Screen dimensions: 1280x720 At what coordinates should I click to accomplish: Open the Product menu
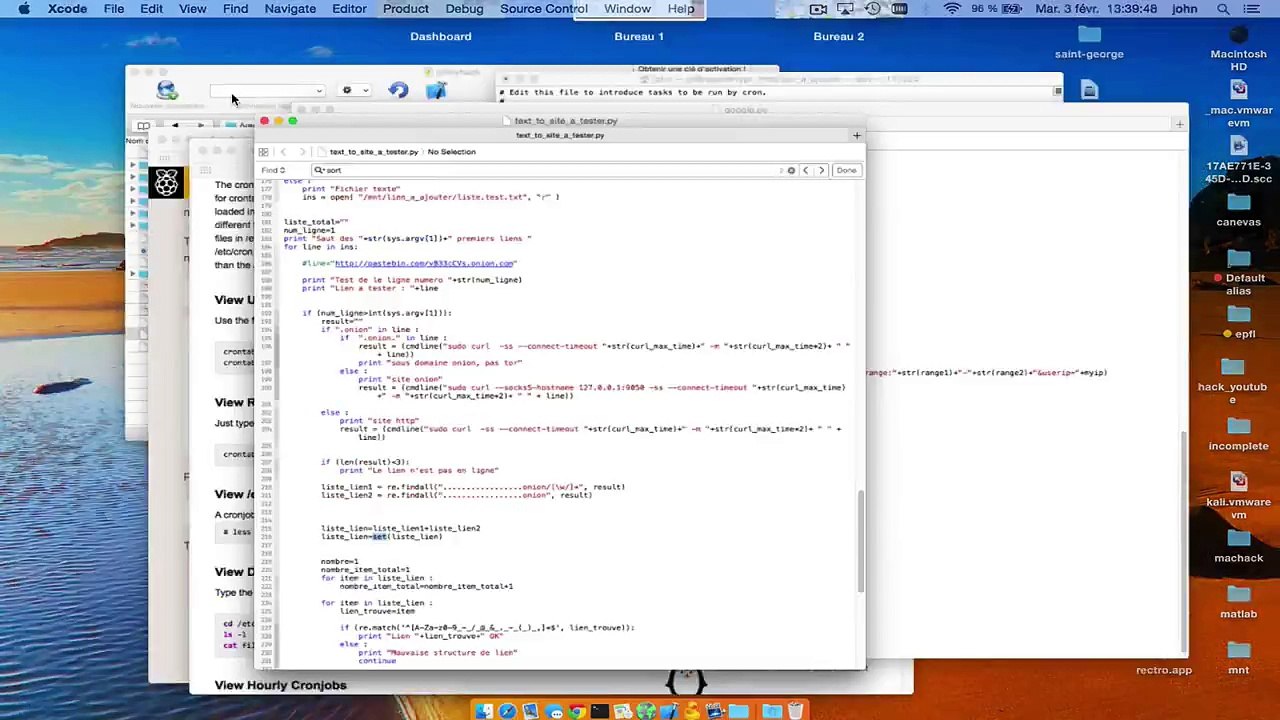(405, 9)
